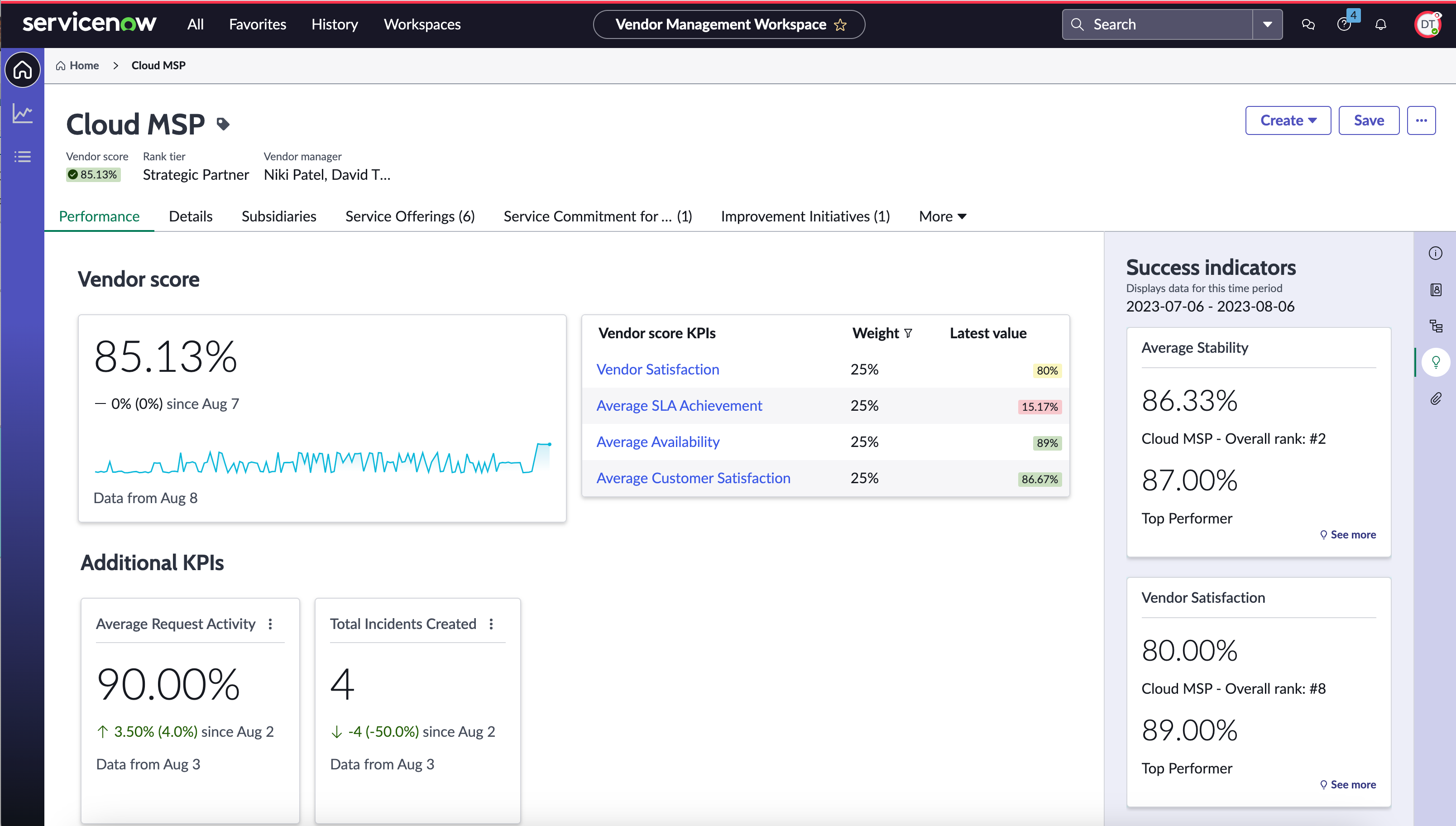The height and width of the screenshot is (826, 1456).
Task: Click 'Cloud MSP - Overall rank: #8' text
Action: coord(1233,689)
